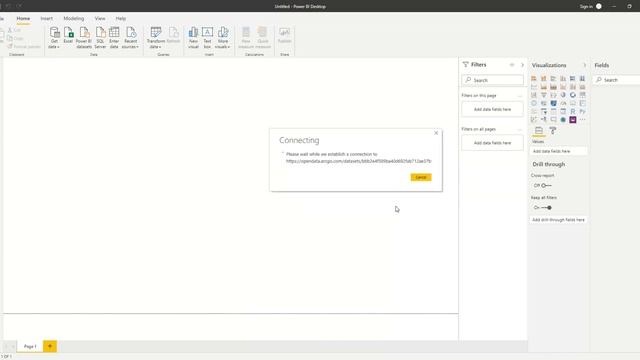640x360 pixels.
Task: Click the Enter data table icon
Action: tap(114, 38)
